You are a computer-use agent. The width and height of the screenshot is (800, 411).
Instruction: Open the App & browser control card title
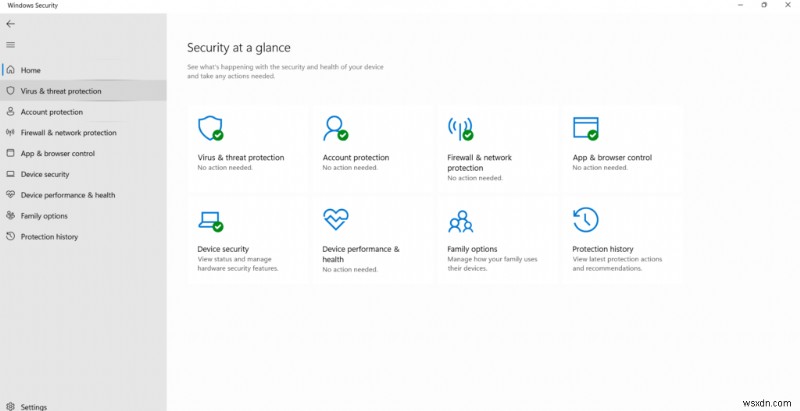coord(612,158)
